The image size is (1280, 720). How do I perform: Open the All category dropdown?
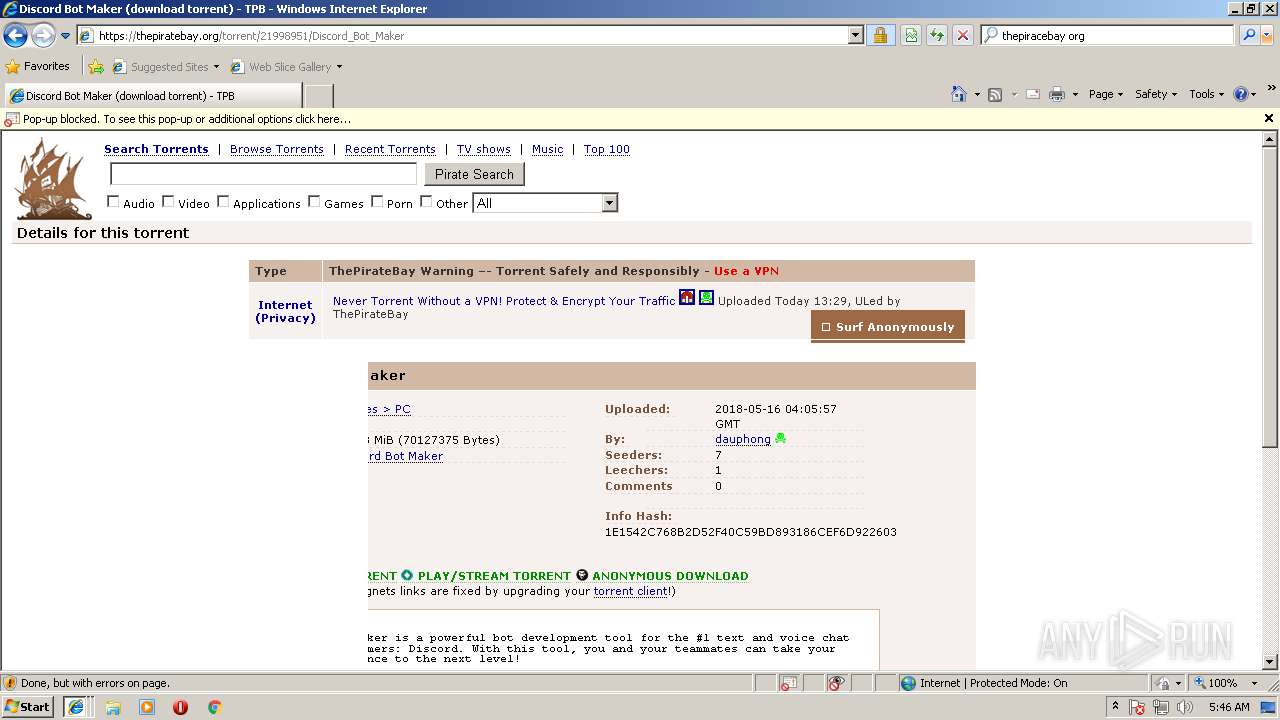click(545, 203)
